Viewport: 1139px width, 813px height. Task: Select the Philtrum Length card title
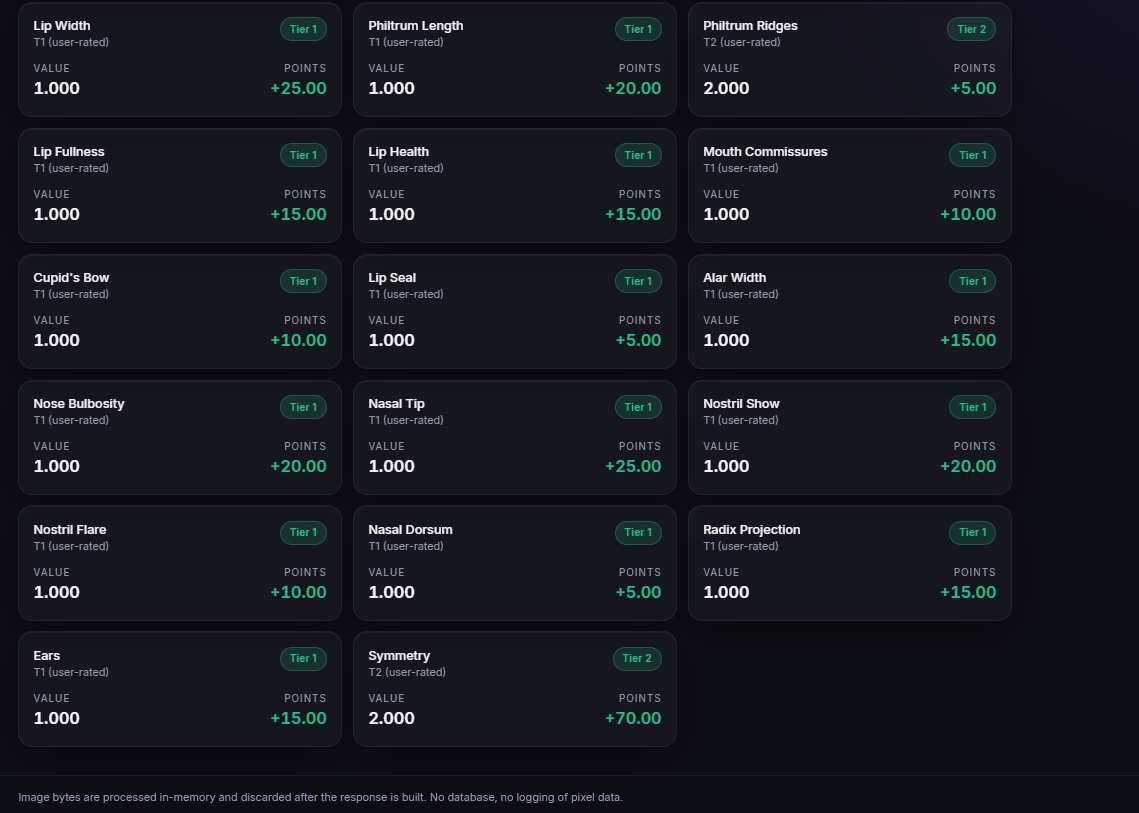[x=416, y=25]
